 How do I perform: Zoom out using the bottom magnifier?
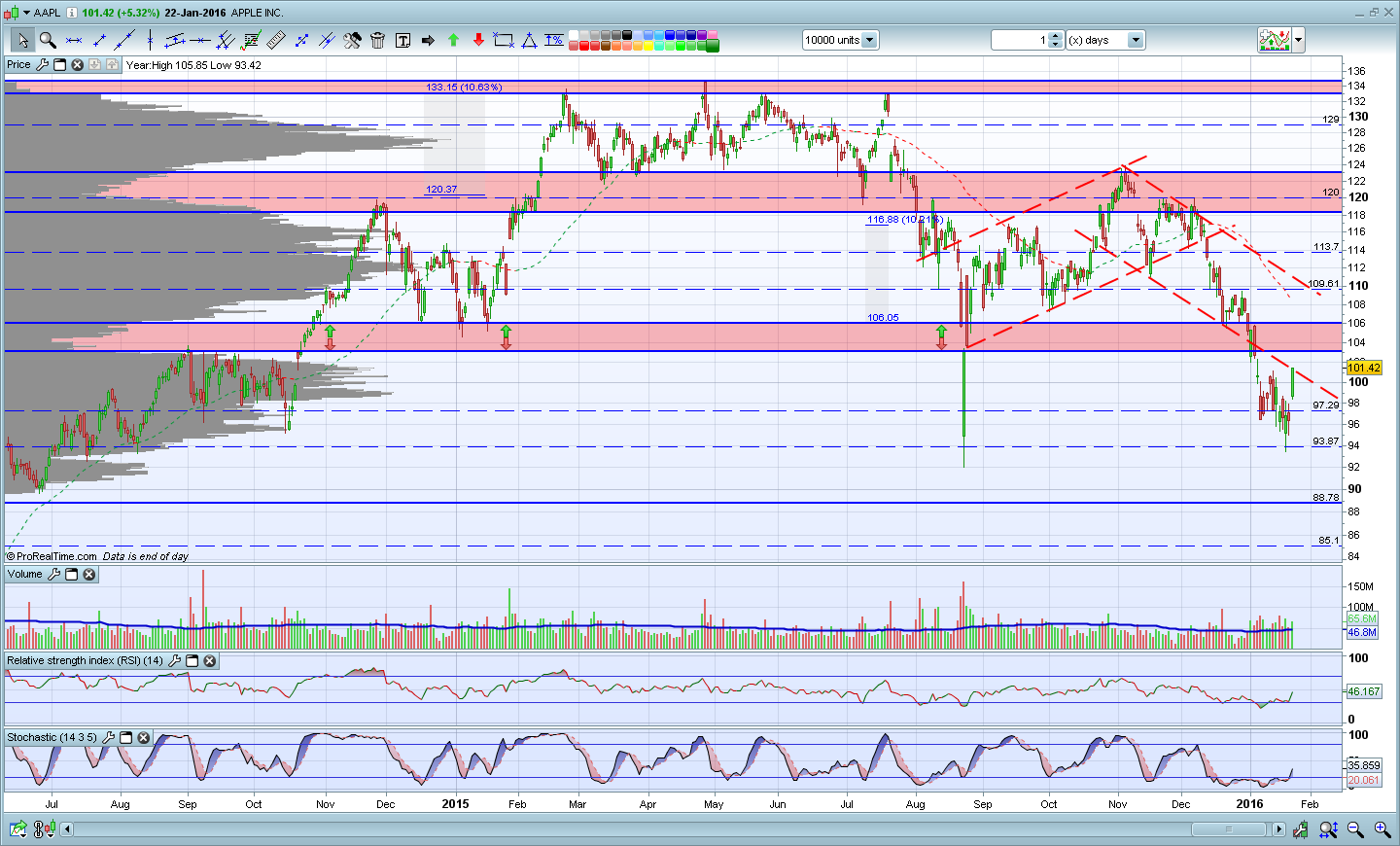(1355, 829)
